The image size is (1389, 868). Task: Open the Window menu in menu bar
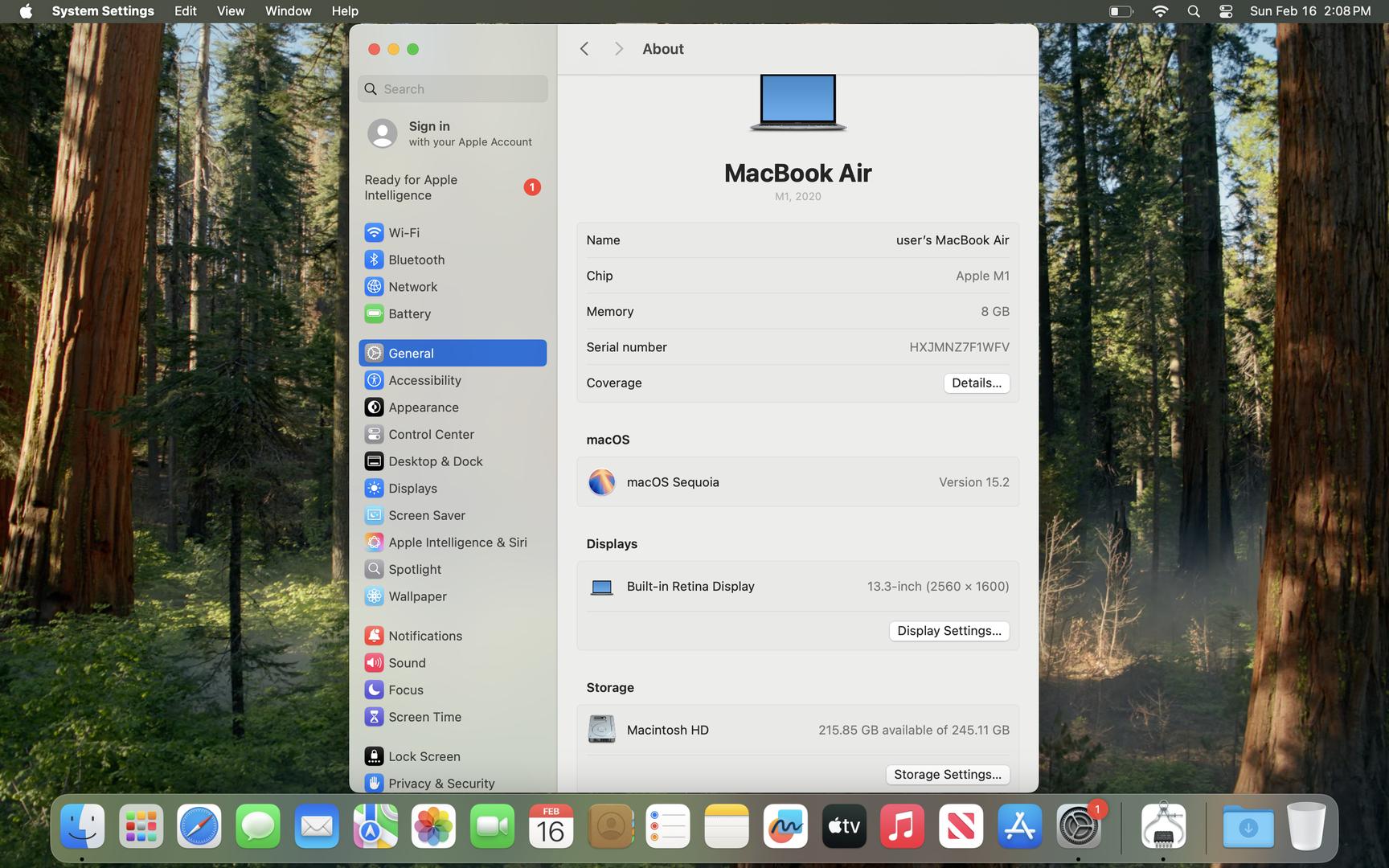[288, 11]
